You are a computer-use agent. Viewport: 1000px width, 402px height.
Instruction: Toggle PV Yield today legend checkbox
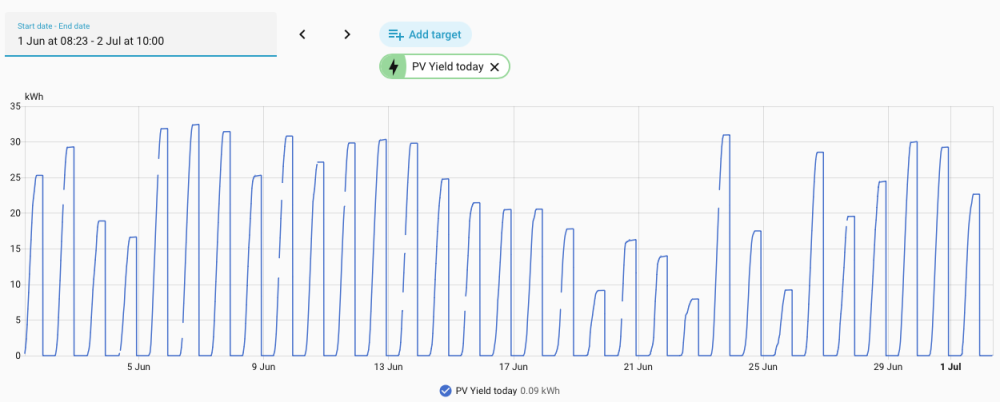[x=446, y=391]
